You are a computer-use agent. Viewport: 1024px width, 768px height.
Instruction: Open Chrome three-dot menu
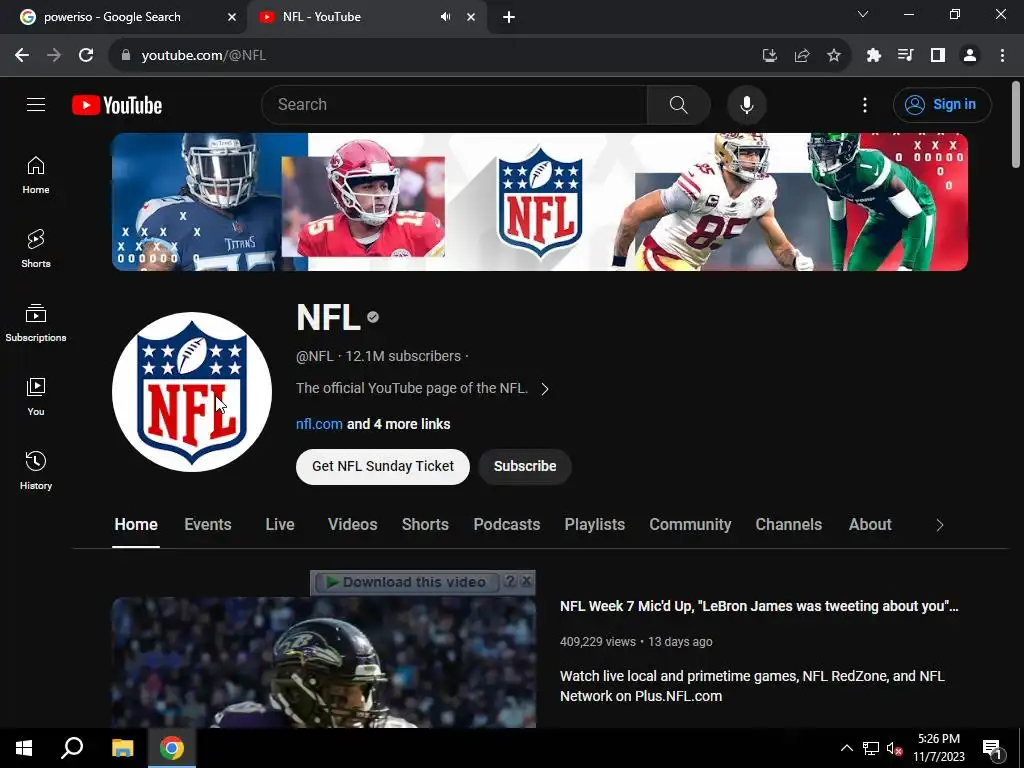pos(1002,56)
